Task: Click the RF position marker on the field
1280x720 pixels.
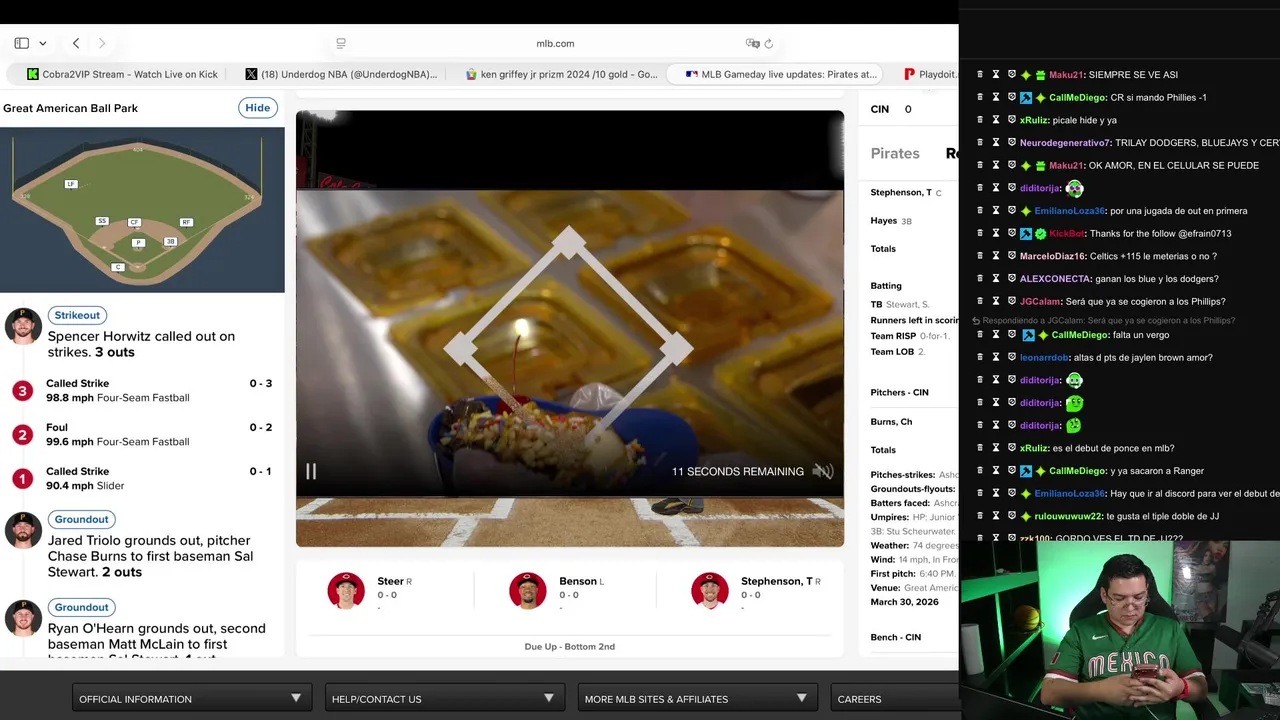Action: (186, 222)
